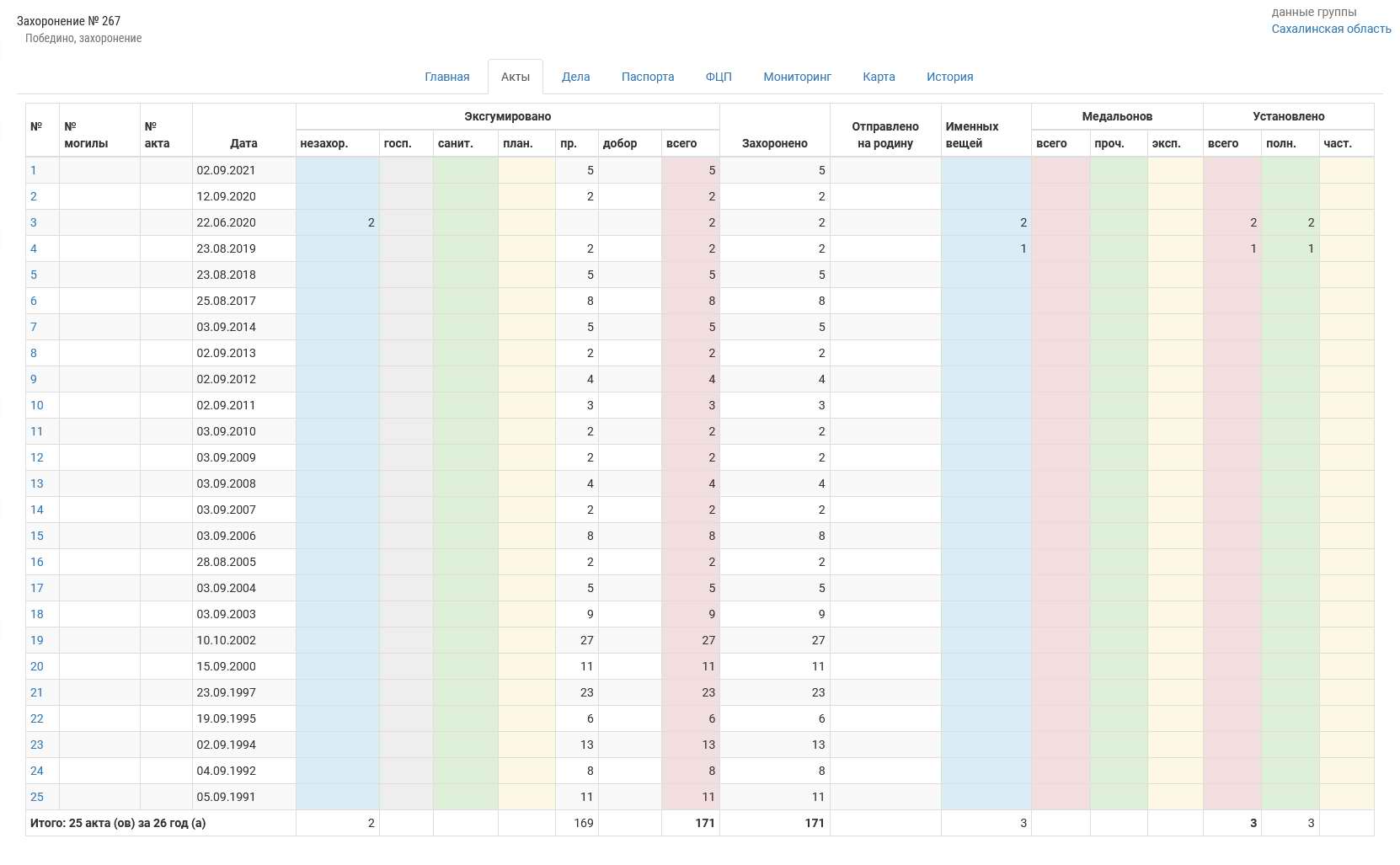
Task: Select the Акты tab
Action: point(515,77)
